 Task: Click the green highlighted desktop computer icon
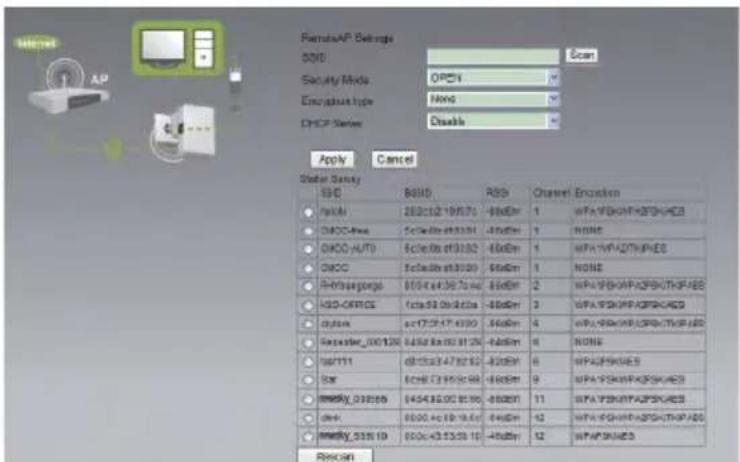178,49
